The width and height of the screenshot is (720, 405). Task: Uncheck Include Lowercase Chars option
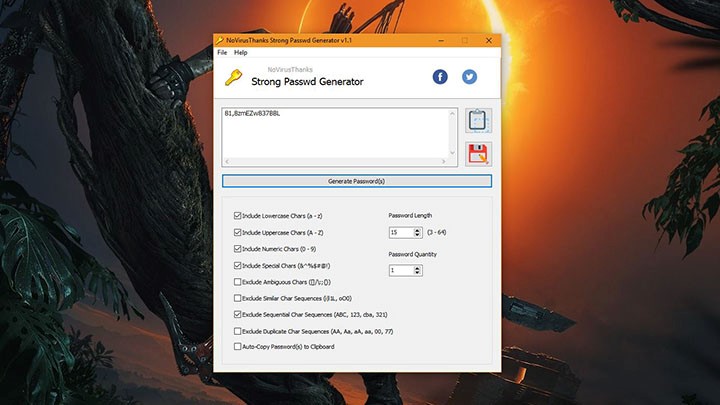(x=237, y=216)
